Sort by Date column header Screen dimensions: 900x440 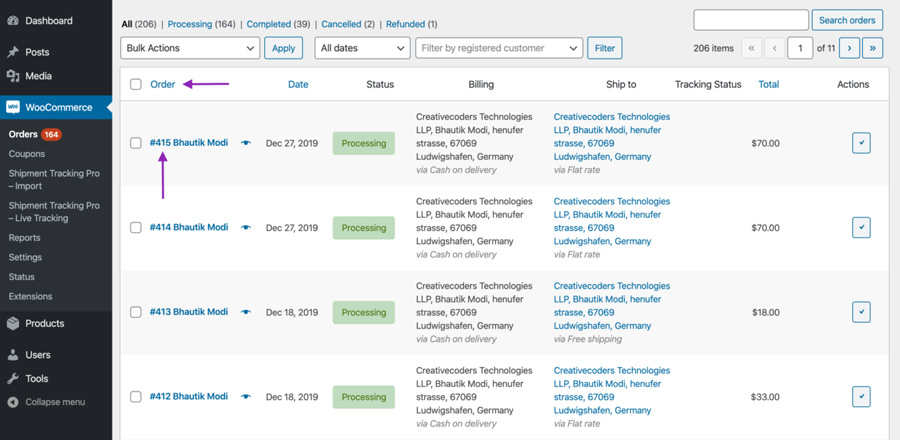point(298,84)
